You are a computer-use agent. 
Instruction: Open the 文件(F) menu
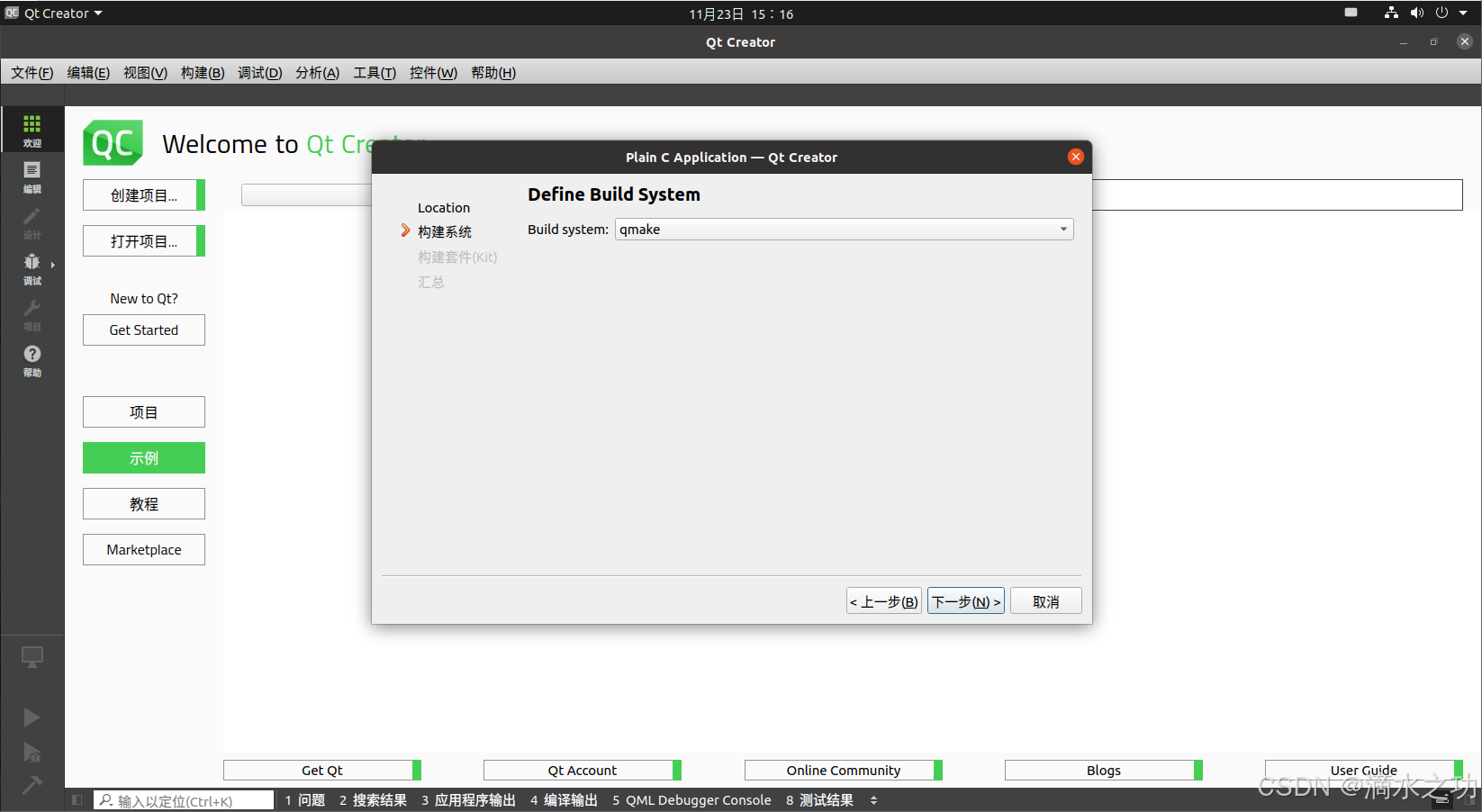click(32, 73)
